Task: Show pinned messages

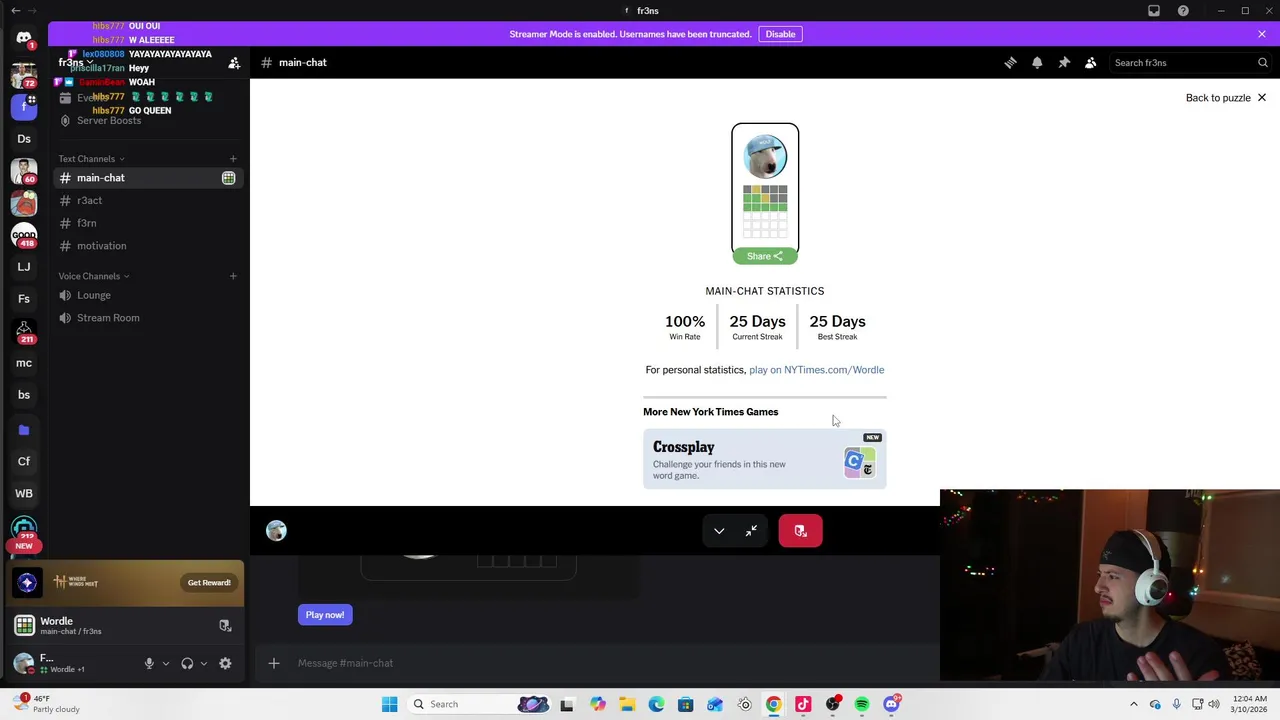Action: 1064,62
